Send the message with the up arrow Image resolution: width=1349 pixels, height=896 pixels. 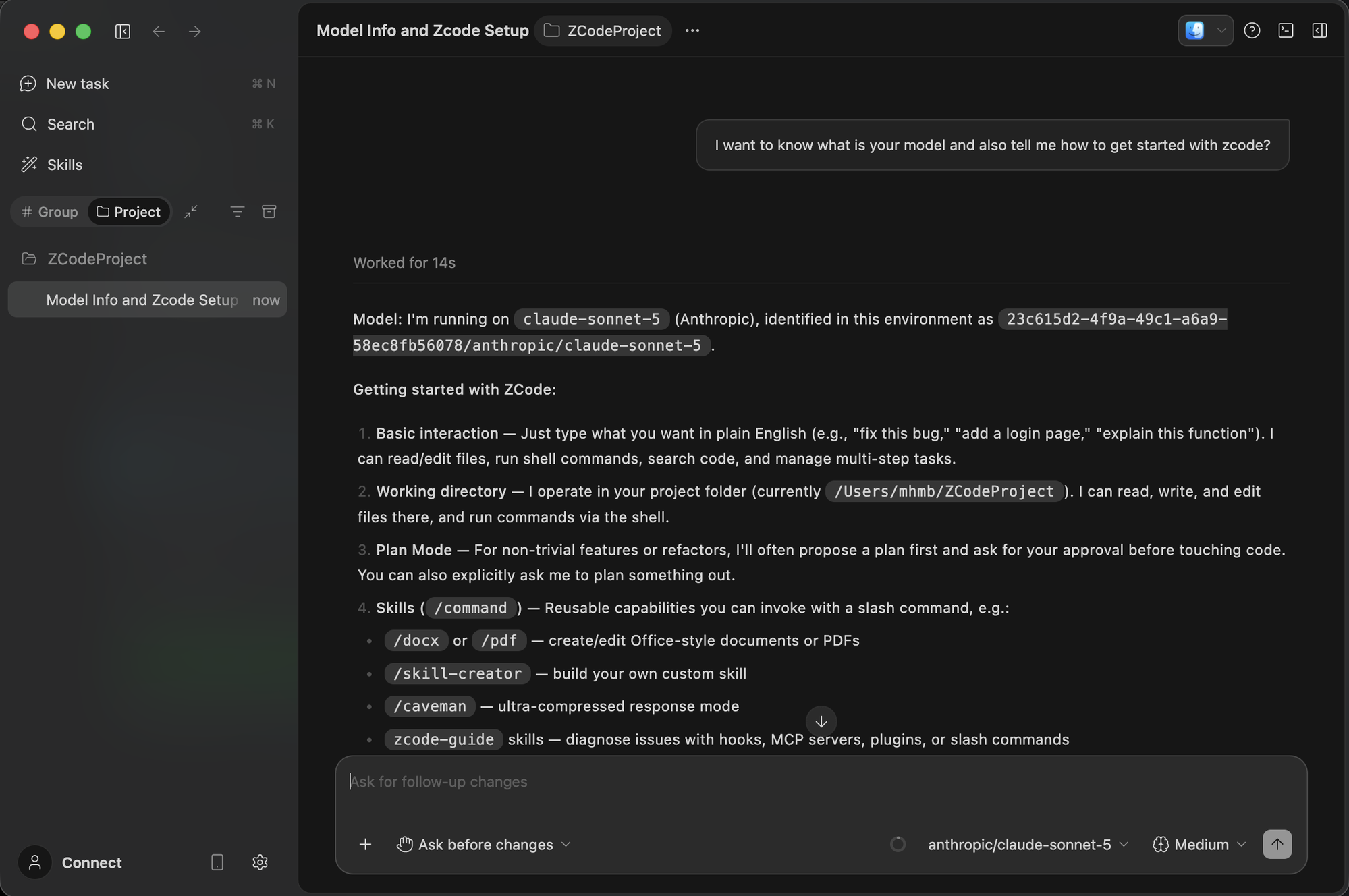click(x=1277, y=845)
